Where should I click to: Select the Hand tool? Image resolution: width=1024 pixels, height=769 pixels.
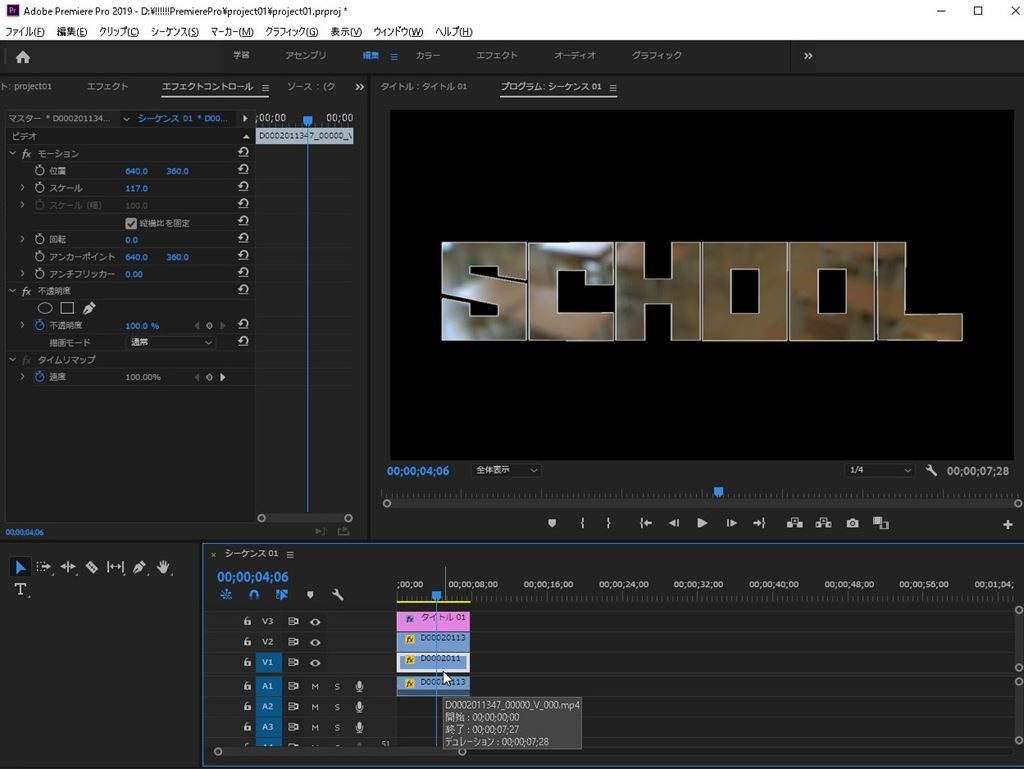click(x=163, y=567)
